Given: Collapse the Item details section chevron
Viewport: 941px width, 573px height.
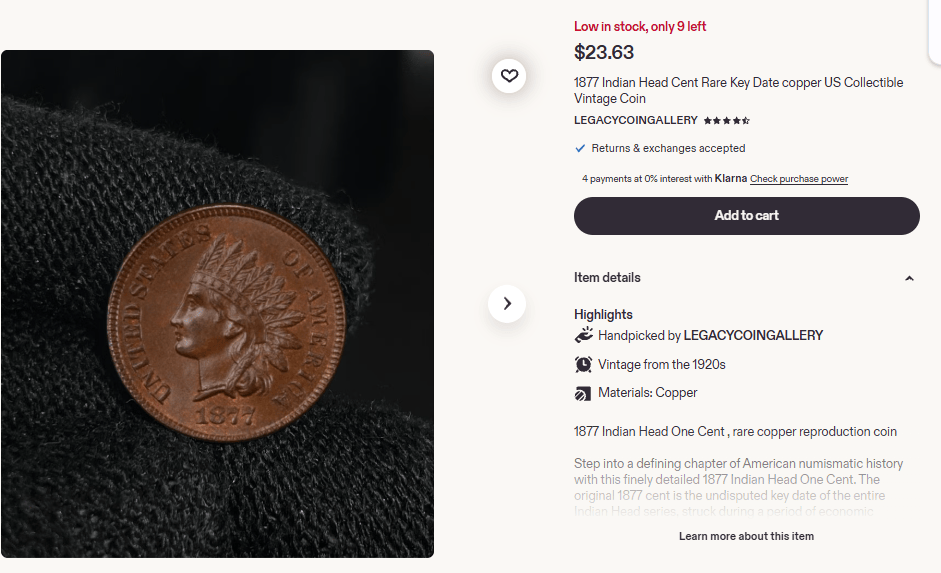Looking at the screenshot, I should 909,278.
